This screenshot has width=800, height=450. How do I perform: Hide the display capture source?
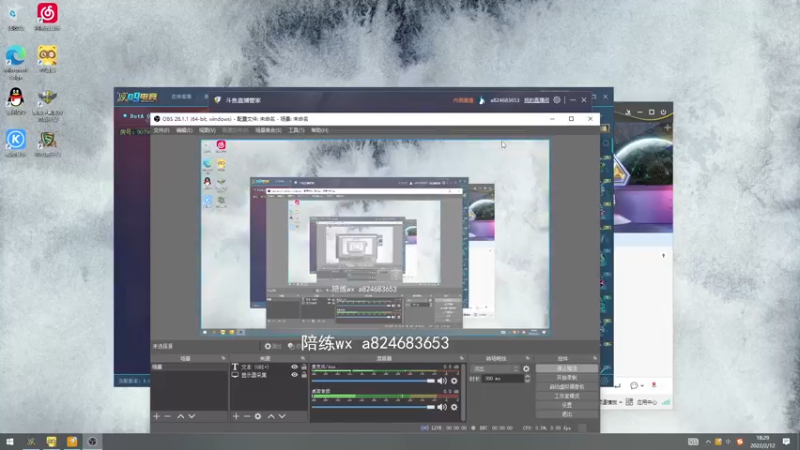coord(294,375)
